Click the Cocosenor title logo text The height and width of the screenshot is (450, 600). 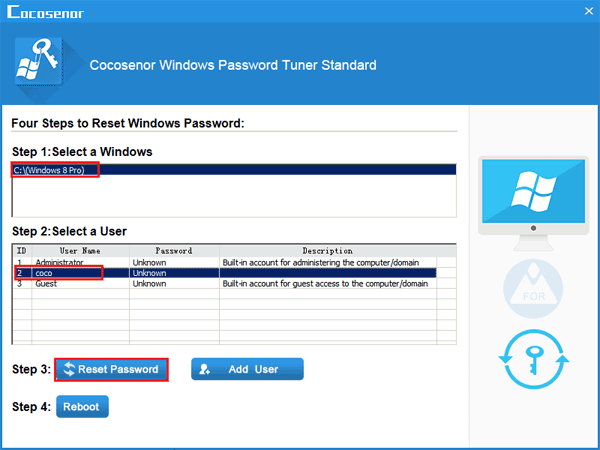[45, 12]
